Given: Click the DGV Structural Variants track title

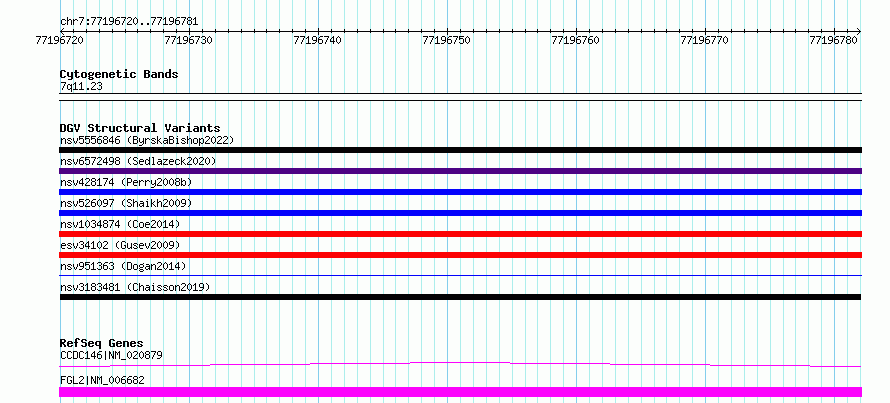Looking at the screenshot, I should [x=140, y=128].
